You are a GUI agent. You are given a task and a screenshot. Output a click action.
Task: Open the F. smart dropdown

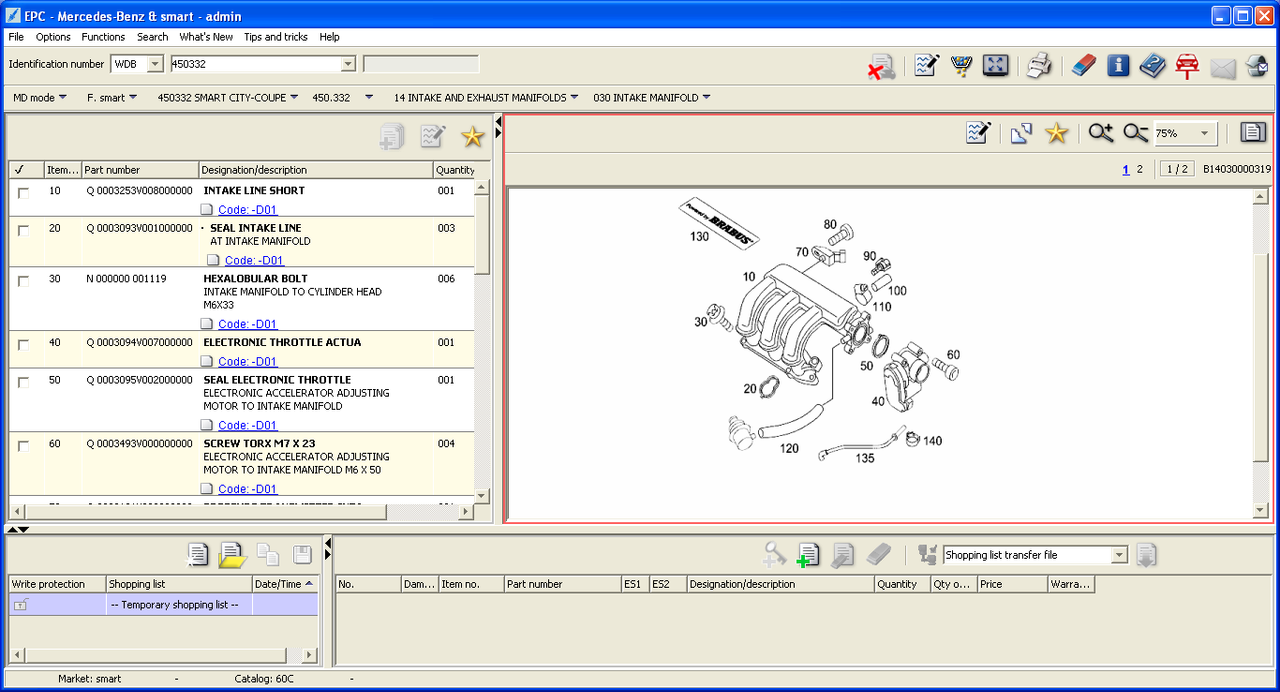point(112,98)
